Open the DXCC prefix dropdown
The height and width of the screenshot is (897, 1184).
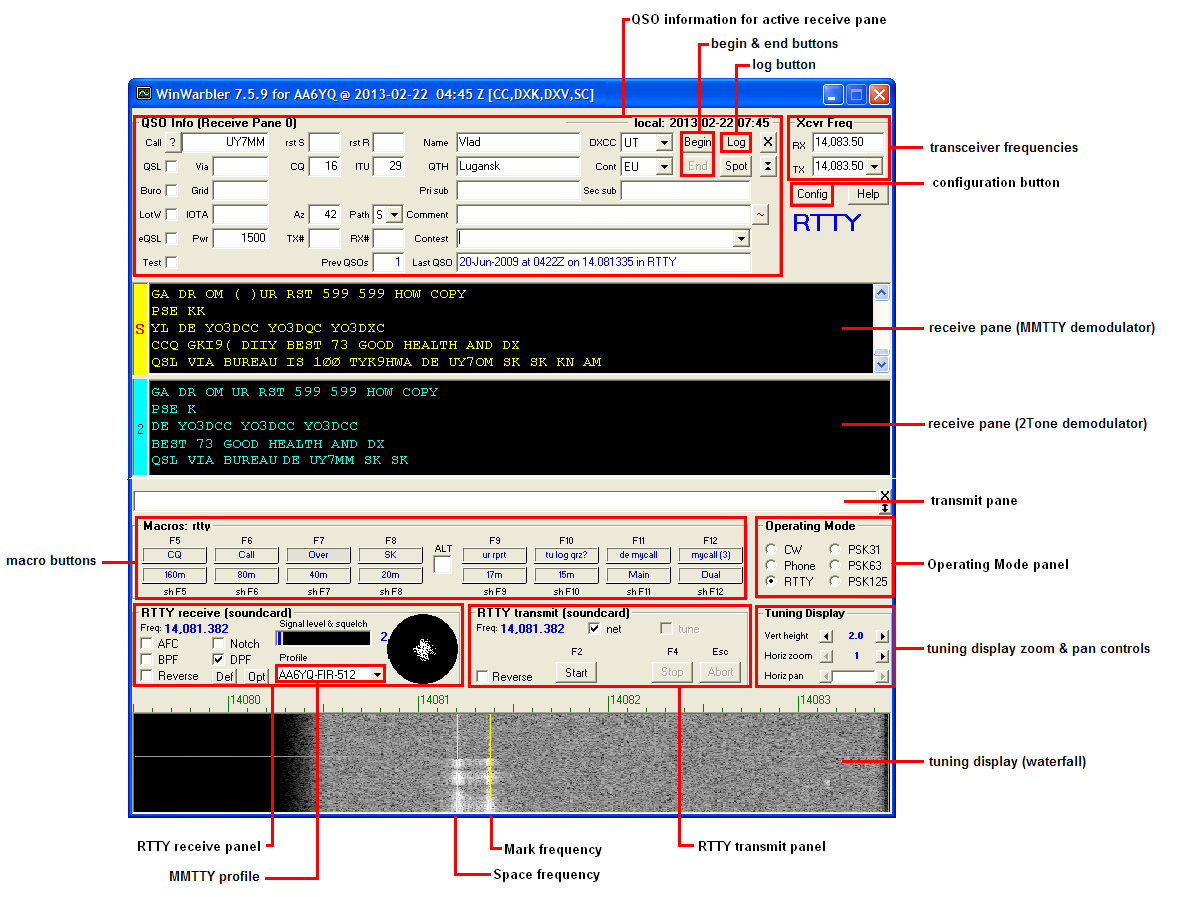point(664,143)
